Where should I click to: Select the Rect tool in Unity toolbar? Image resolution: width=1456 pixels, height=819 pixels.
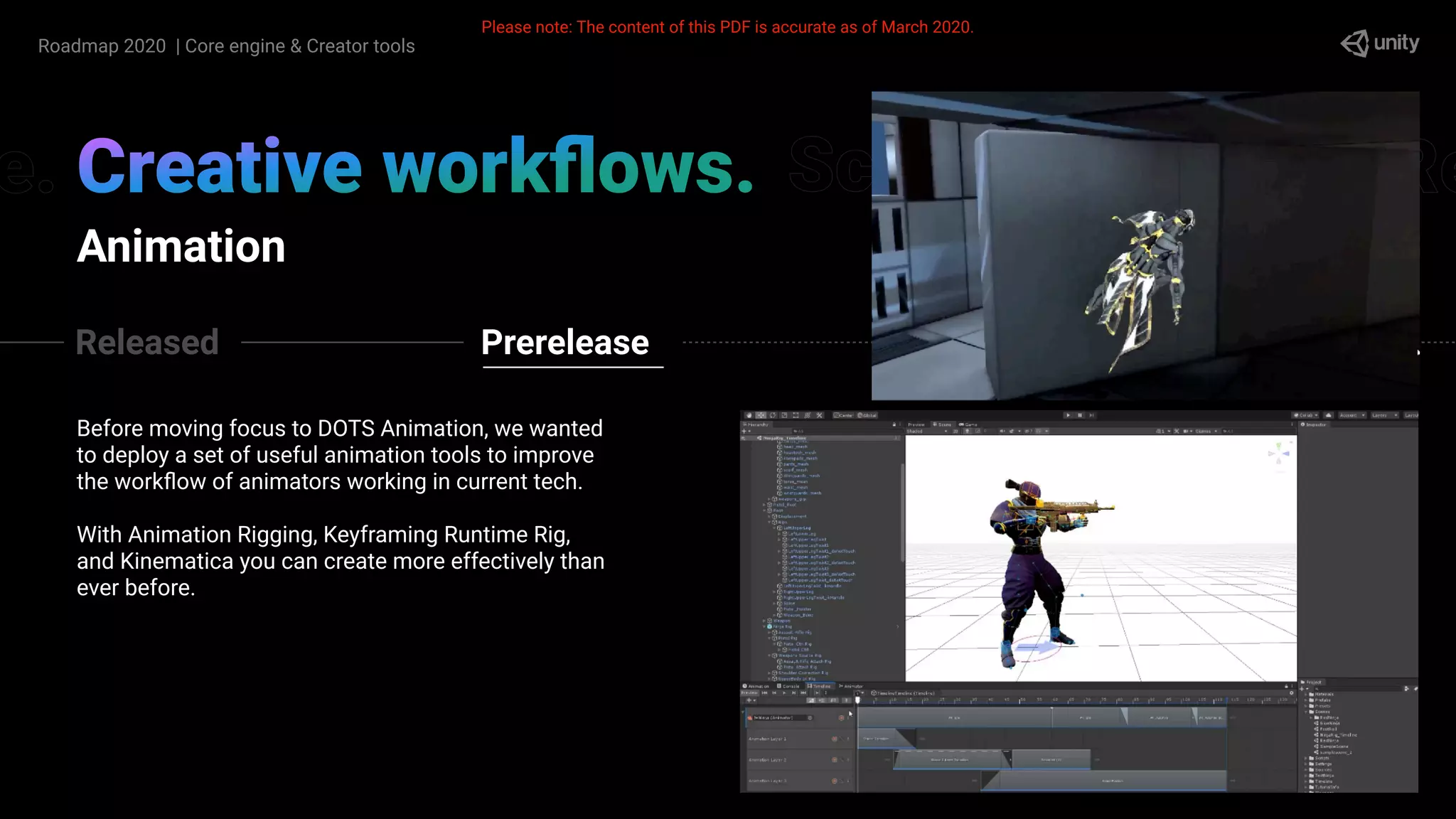(796, 415)
